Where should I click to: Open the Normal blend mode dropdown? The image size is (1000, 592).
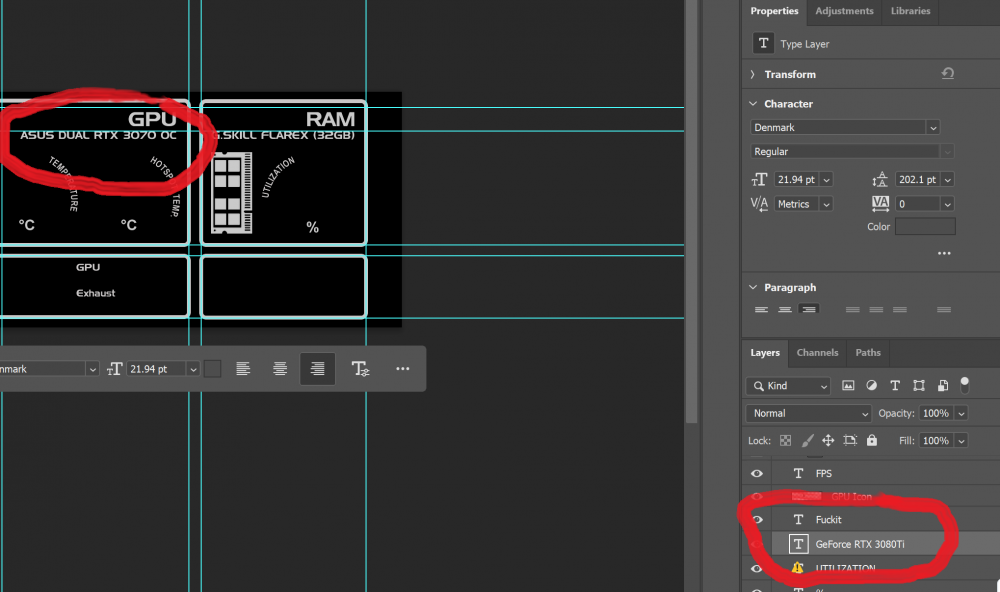pos(808,413)
